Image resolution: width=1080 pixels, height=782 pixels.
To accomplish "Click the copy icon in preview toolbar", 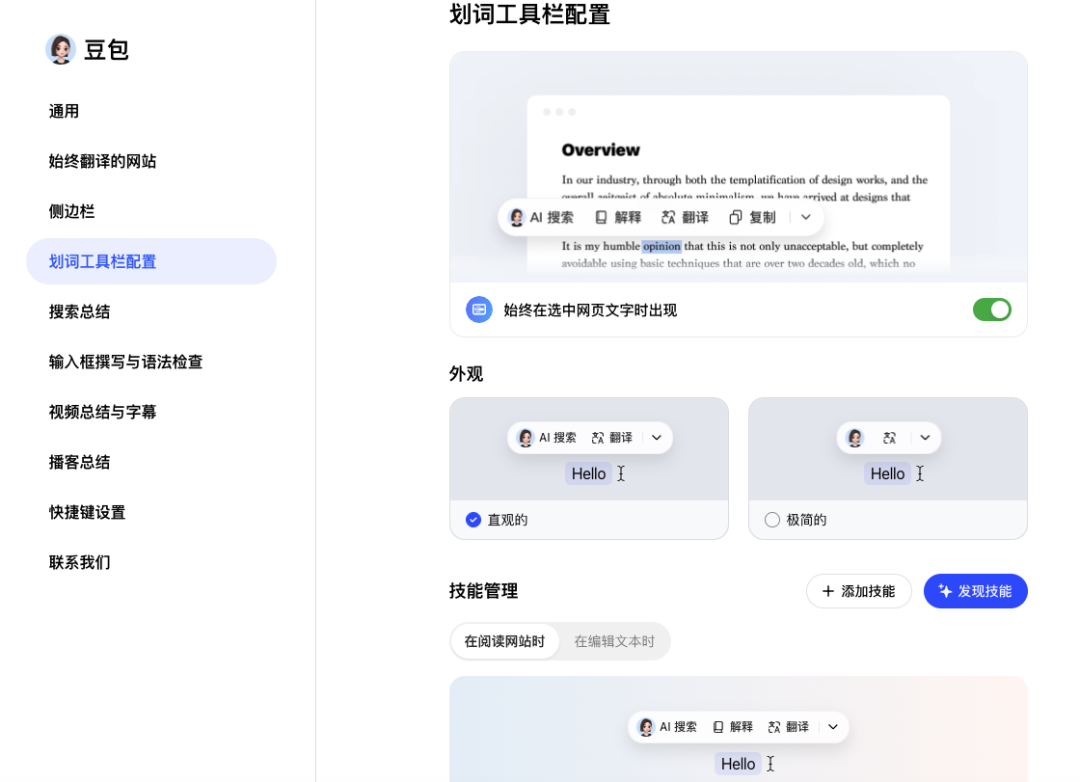I will pos(735,217).
